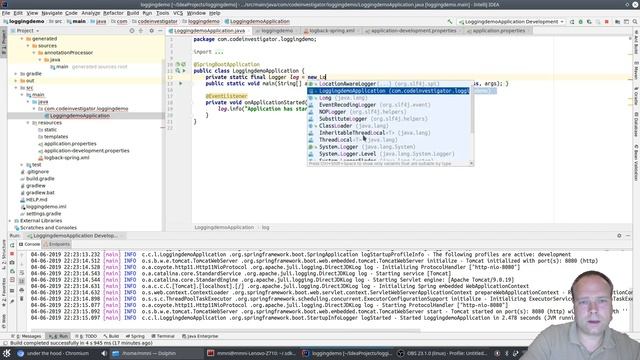Open run configuration dropdown
The image size is (640, 360).
pos(511,22)
